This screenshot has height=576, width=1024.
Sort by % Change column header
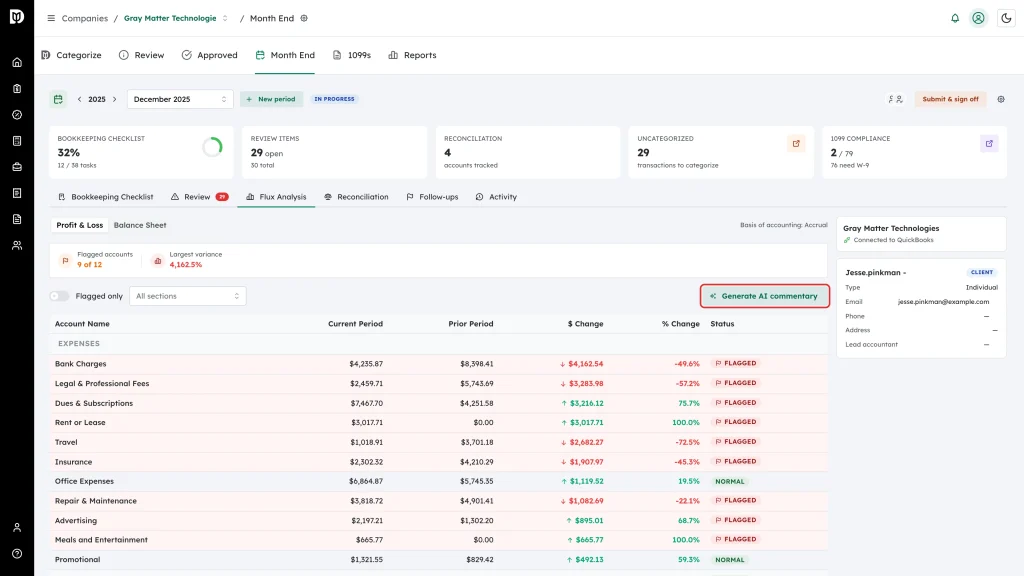680,324
